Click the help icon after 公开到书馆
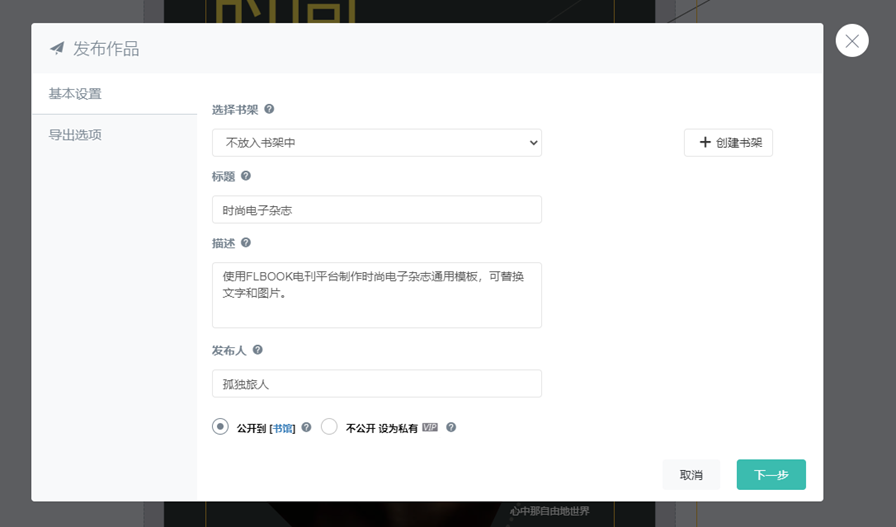Image resolution: width=896 pixels, height=527 pixels. (306, 427)
